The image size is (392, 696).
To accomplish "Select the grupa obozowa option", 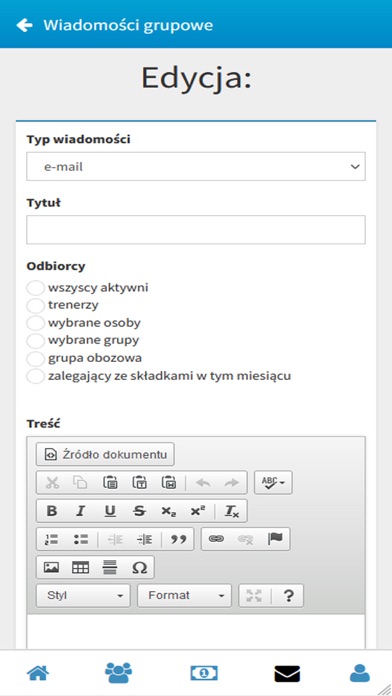I will pos(35,358).
